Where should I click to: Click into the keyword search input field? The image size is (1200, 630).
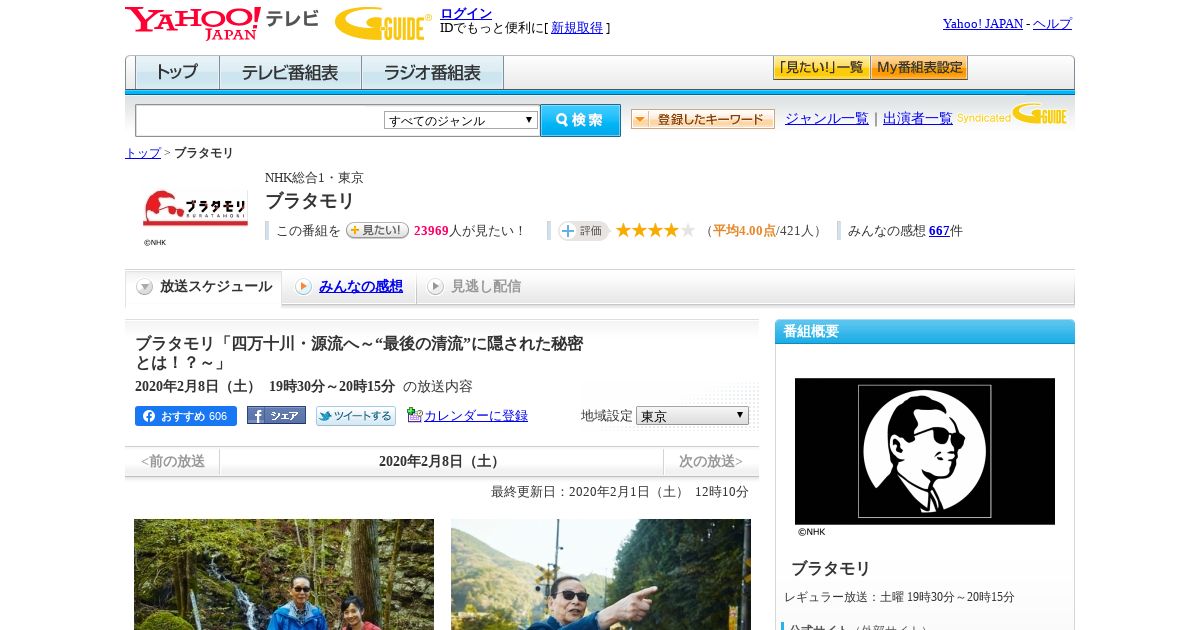pos(260,121)
